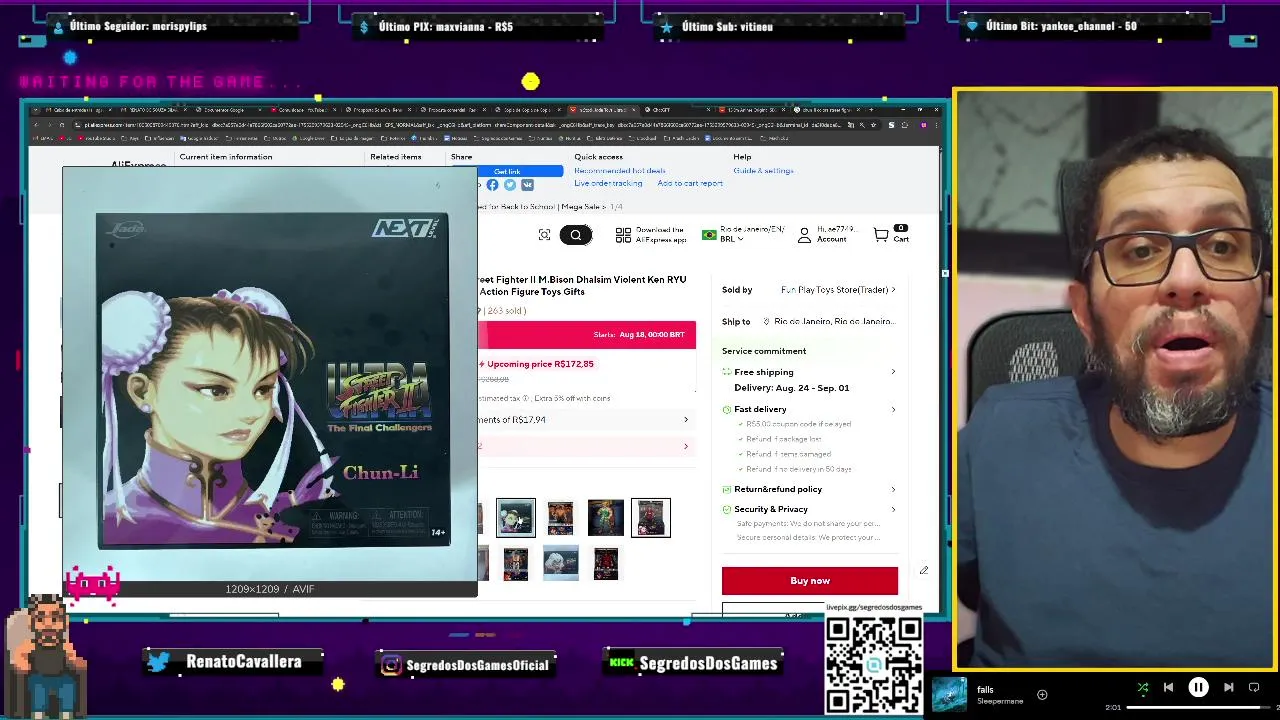This screenshot has height=720, width=1280.
Task: Click the Kick SegredosDosGames banner
Action: (x=694, y=663)
